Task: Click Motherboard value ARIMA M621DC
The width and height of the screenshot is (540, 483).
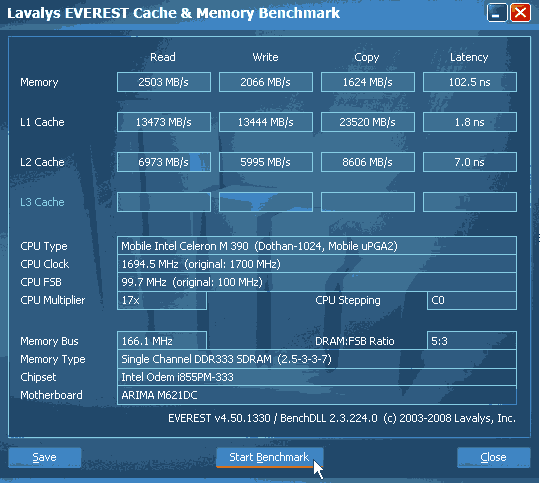Action: tap(317, 395)
